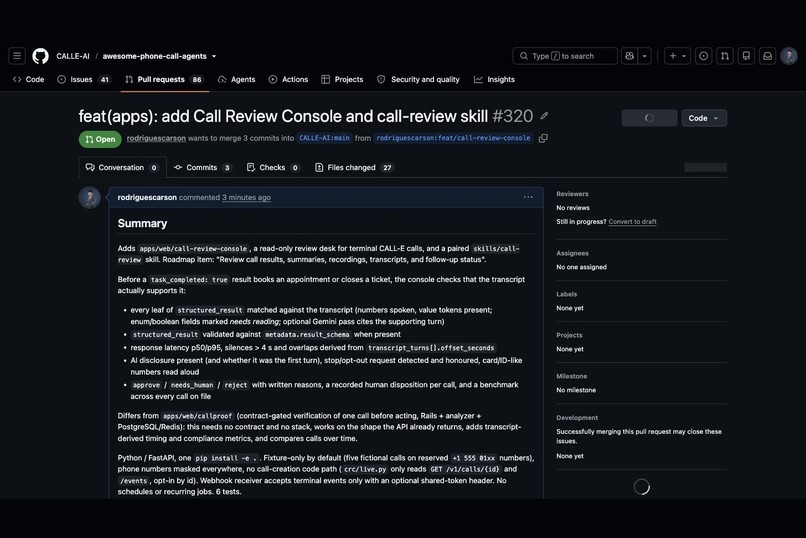The image size is (806, 538).
Task: Open the repositories shortcut icon in the header
Action: (746, 56)
